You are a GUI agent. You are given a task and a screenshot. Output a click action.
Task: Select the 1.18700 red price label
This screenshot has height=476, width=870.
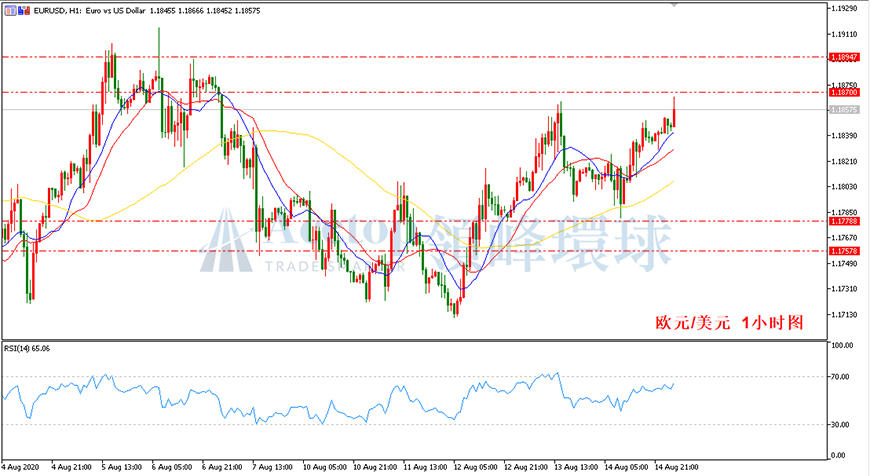pyautogui.click(x=844, y=93)
